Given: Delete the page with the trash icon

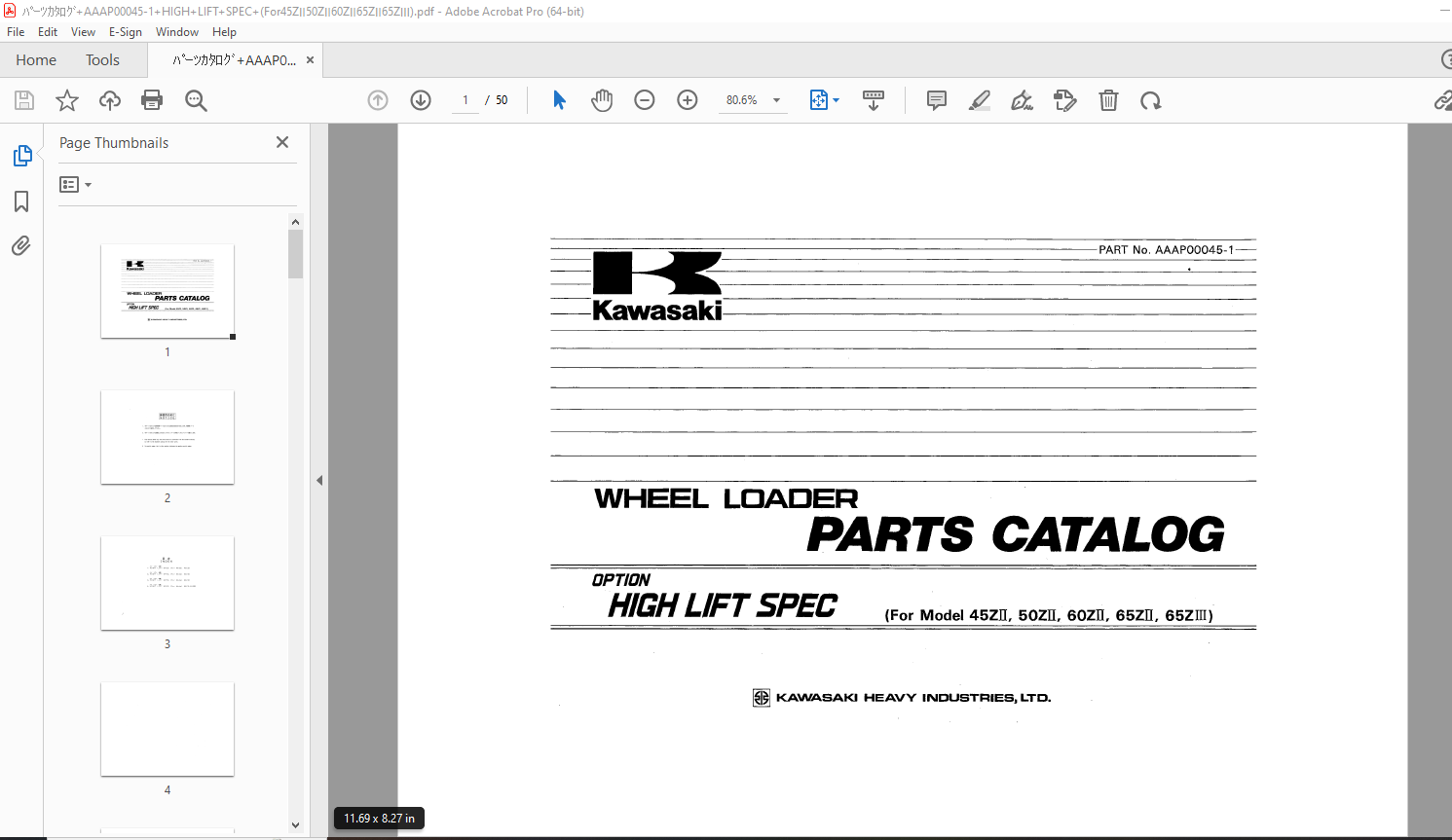Looking at the screenshot, I should pyautogui.click(x=1108, y=100).
